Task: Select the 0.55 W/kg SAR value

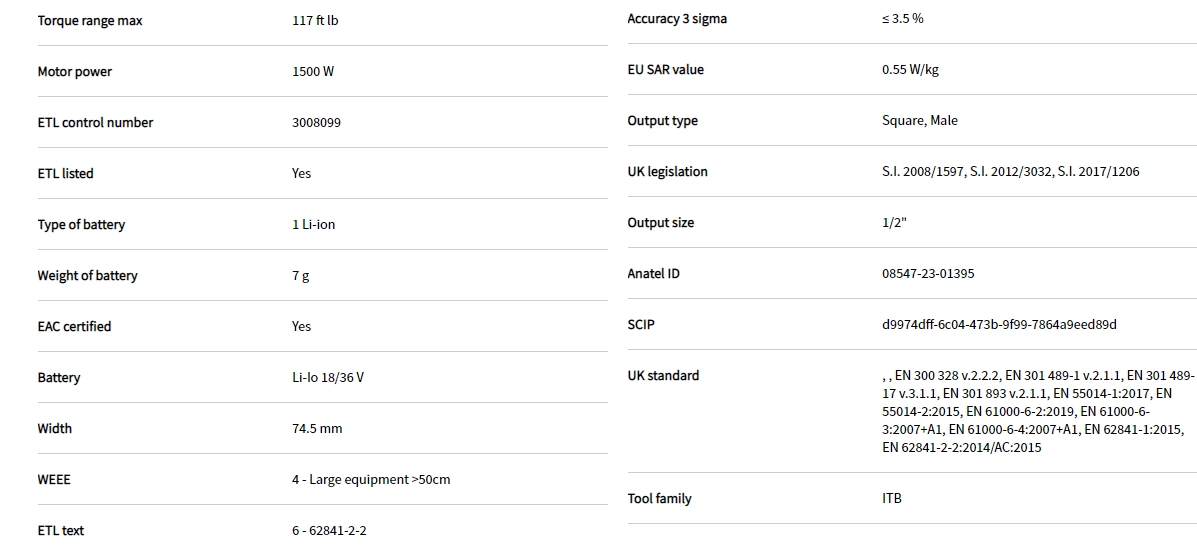Action: point(910,70)
